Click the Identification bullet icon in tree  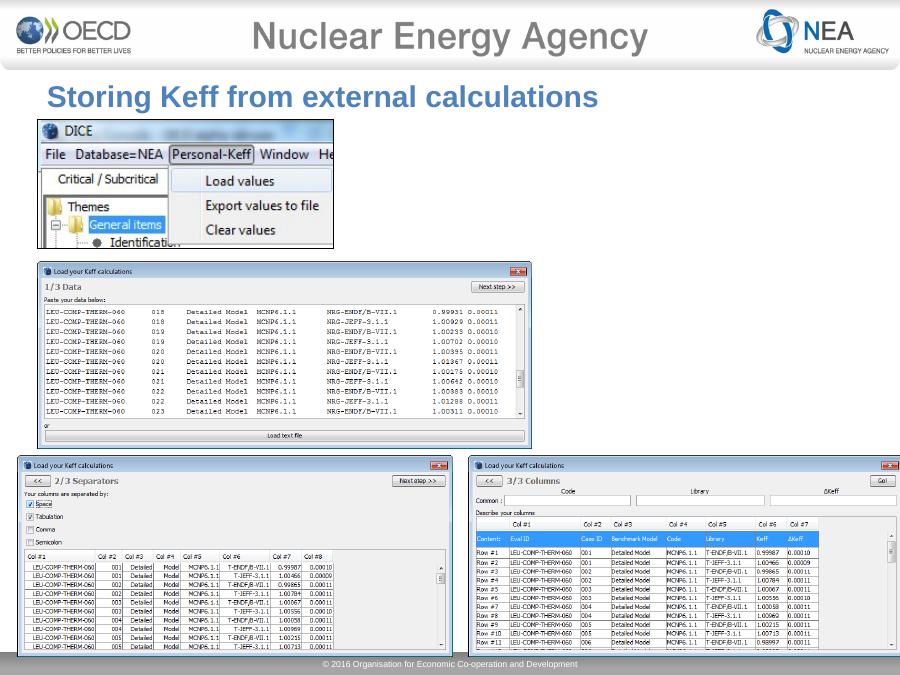[97, 242]
